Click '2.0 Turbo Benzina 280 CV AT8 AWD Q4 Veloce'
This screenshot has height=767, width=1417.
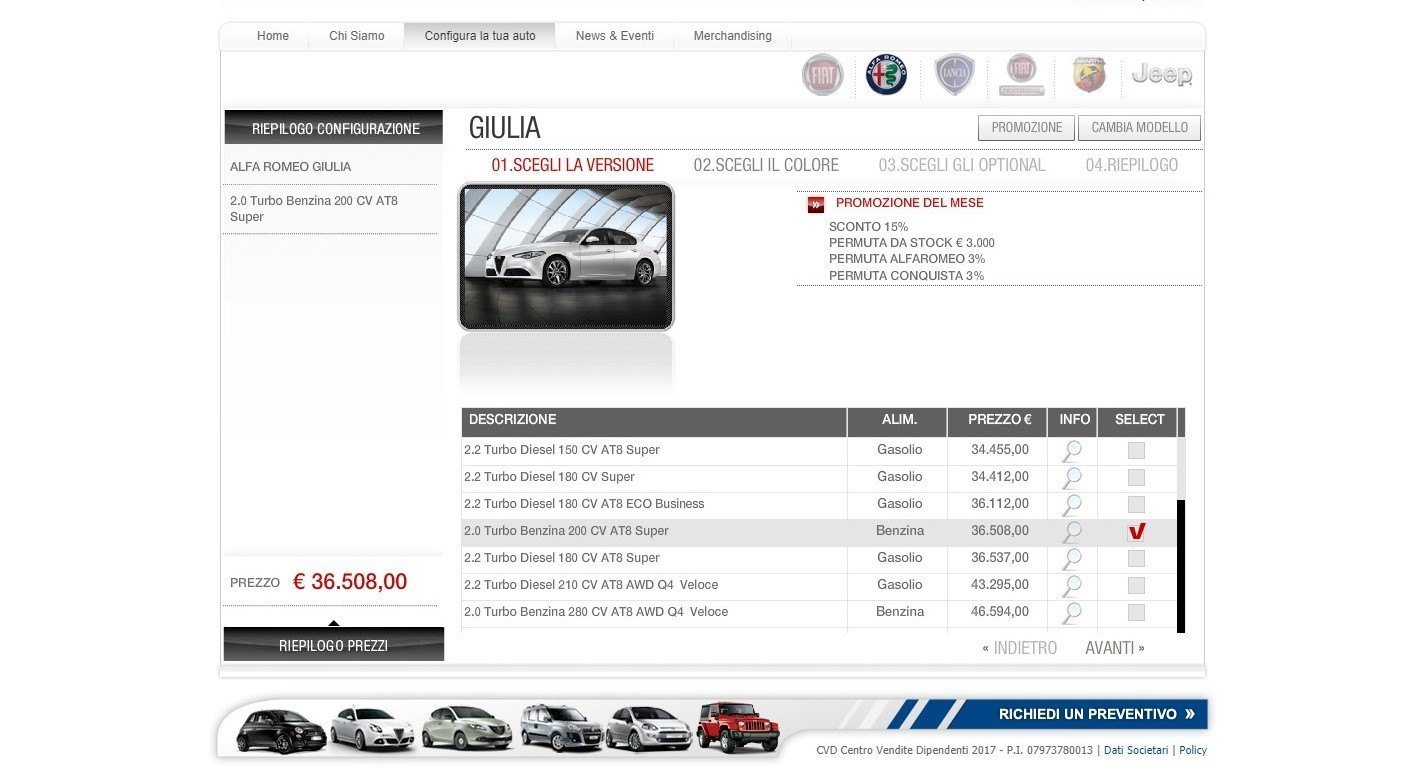click(x=596, y=613)
